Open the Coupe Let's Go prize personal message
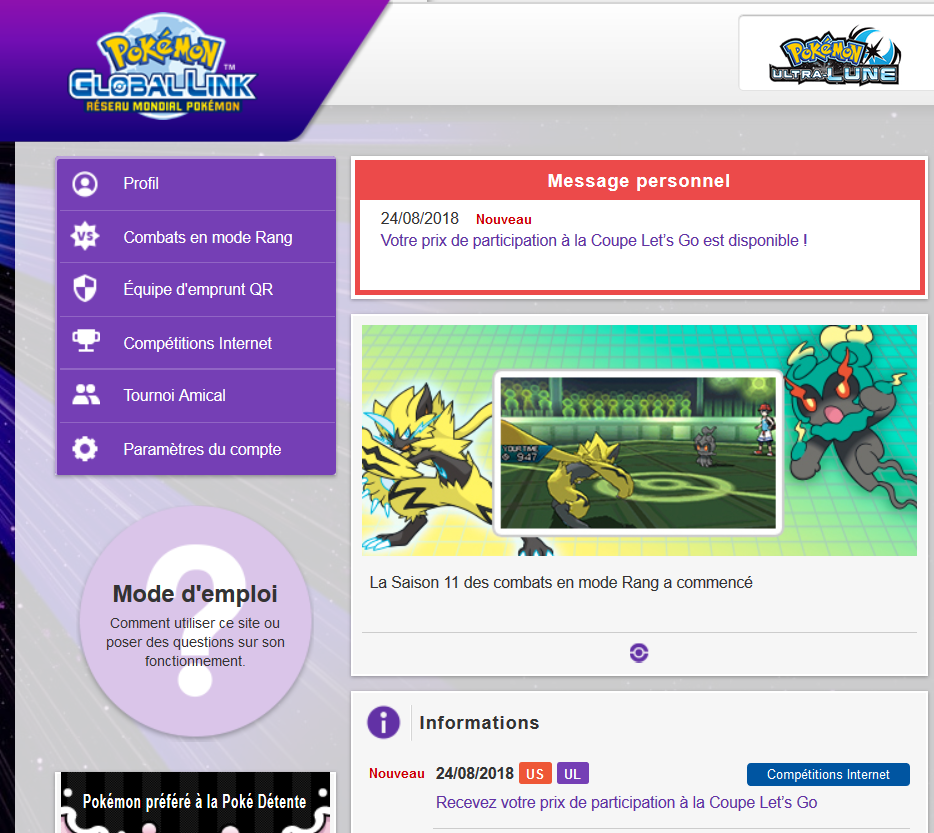 pyautogui.click(x=594, y=241)
